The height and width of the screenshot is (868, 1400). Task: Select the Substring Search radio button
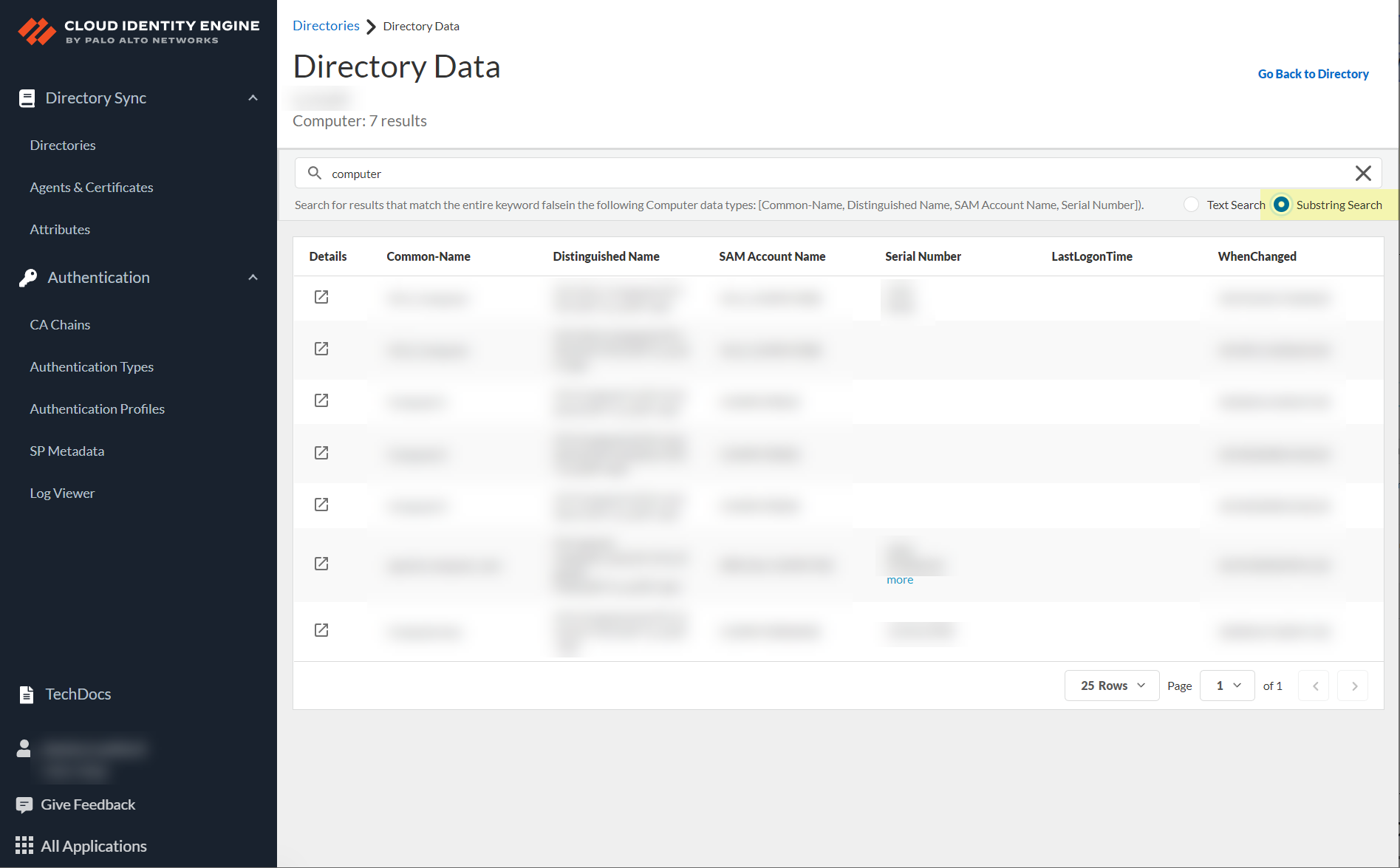pos(1282,205)
